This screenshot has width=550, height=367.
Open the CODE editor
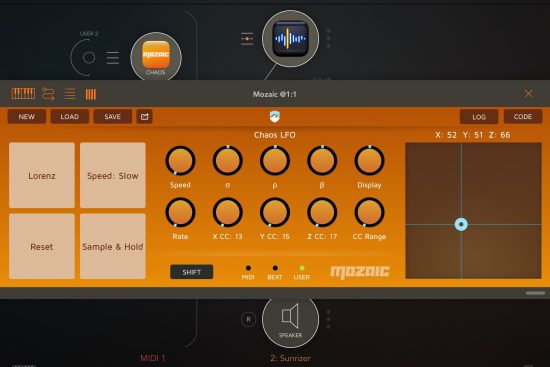(523, 116)
